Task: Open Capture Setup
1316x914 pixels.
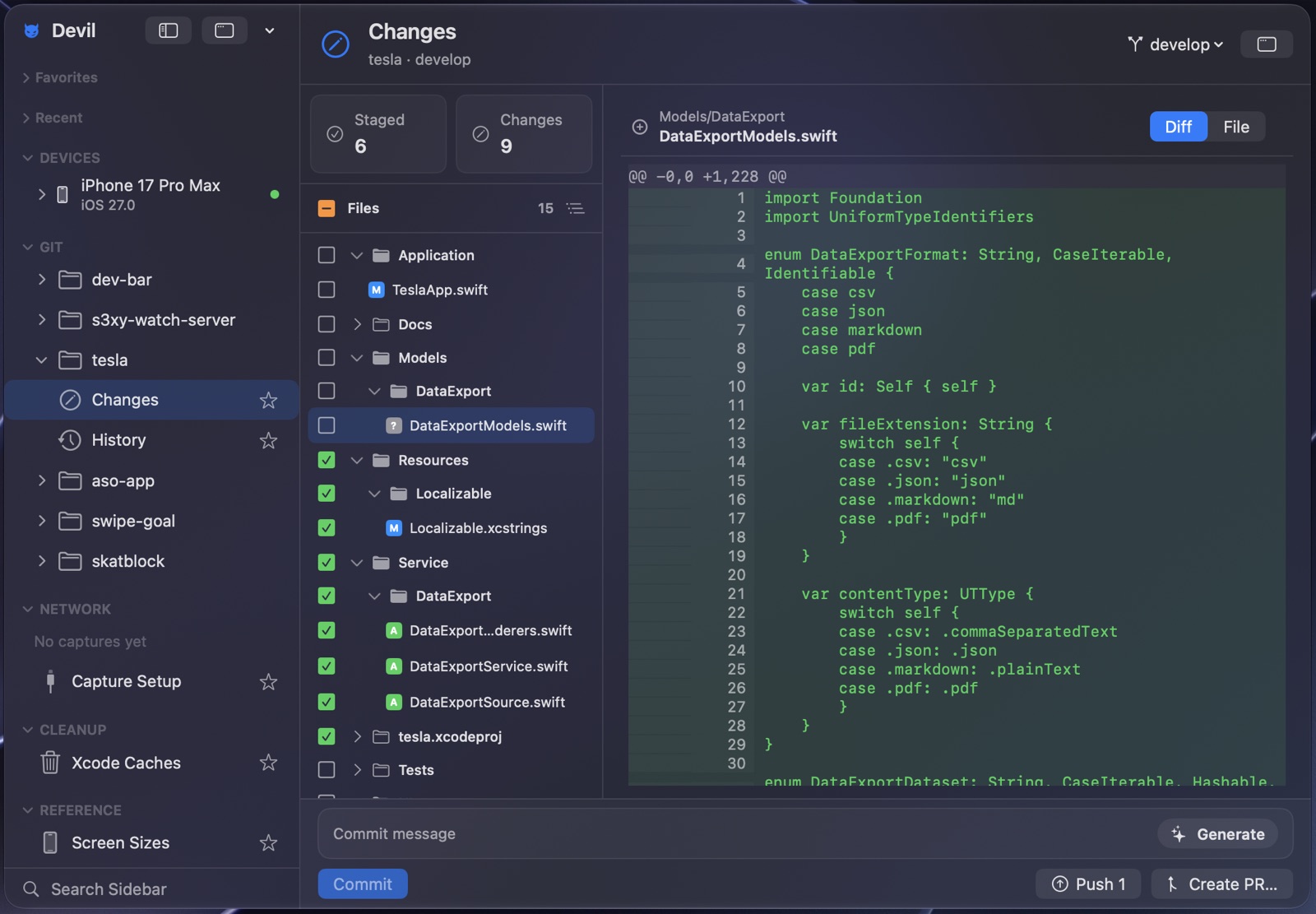Action: click(126, 681)
